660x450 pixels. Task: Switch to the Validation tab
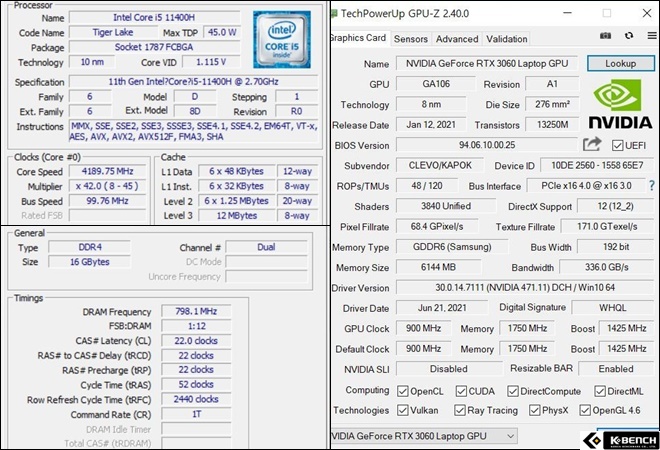click(506, 39)
